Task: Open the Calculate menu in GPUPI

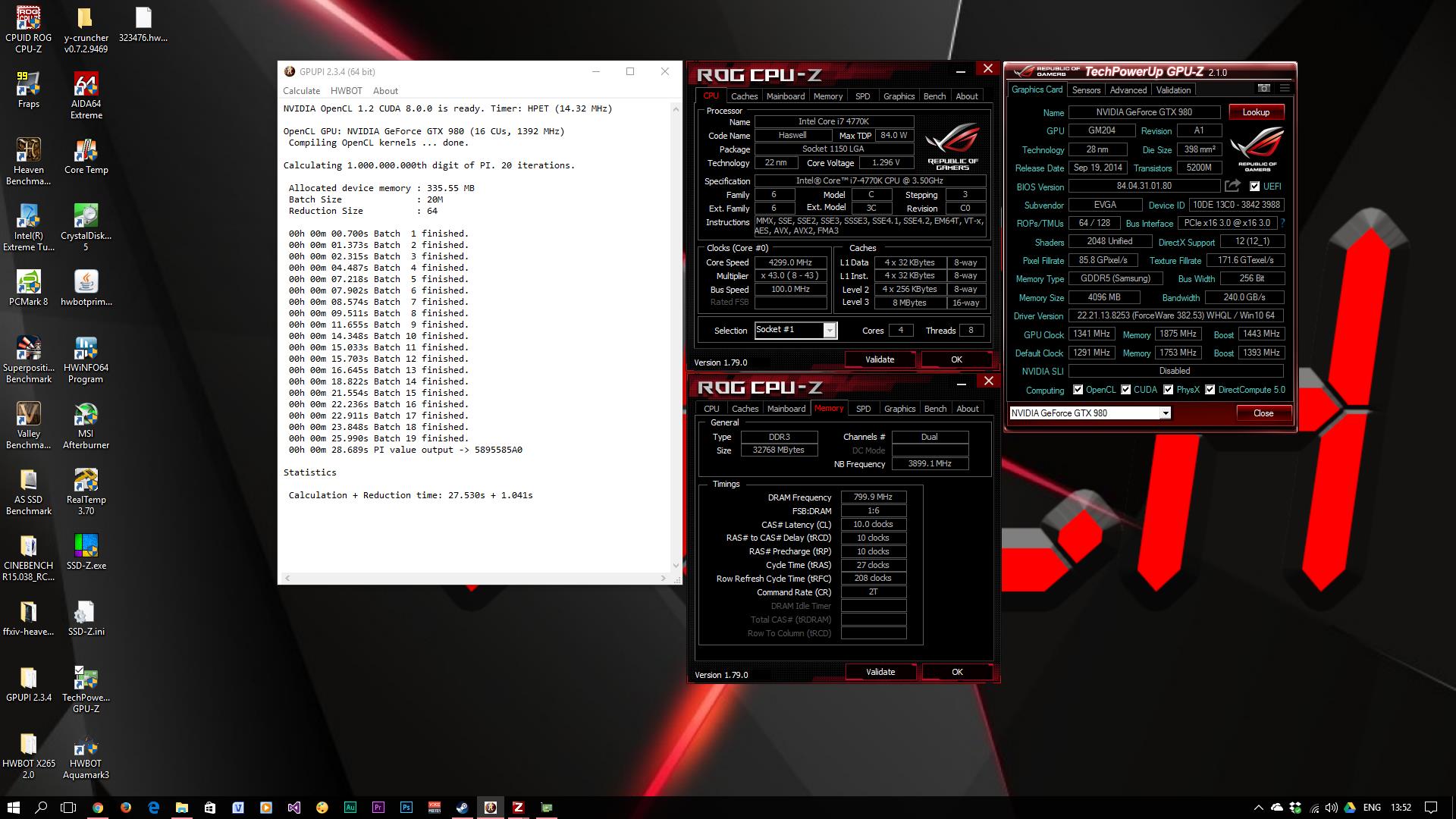Action: tap(301, 91)
